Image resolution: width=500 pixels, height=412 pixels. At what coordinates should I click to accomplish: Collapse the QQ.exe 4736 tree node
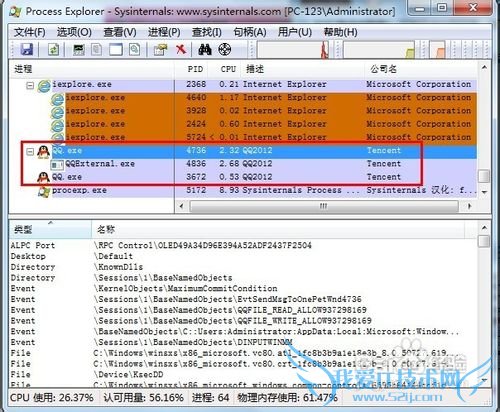point(30,152)
